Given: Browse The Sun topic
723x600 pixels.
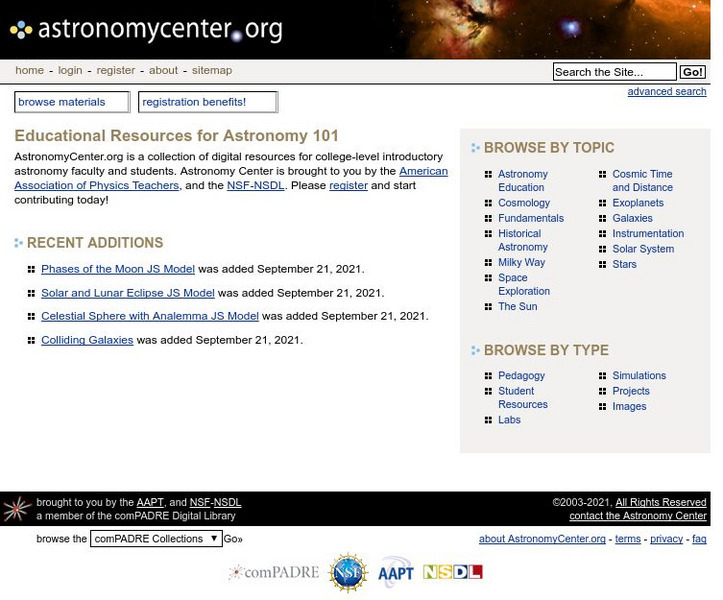Looking at the screenshot, I should 517,307.
